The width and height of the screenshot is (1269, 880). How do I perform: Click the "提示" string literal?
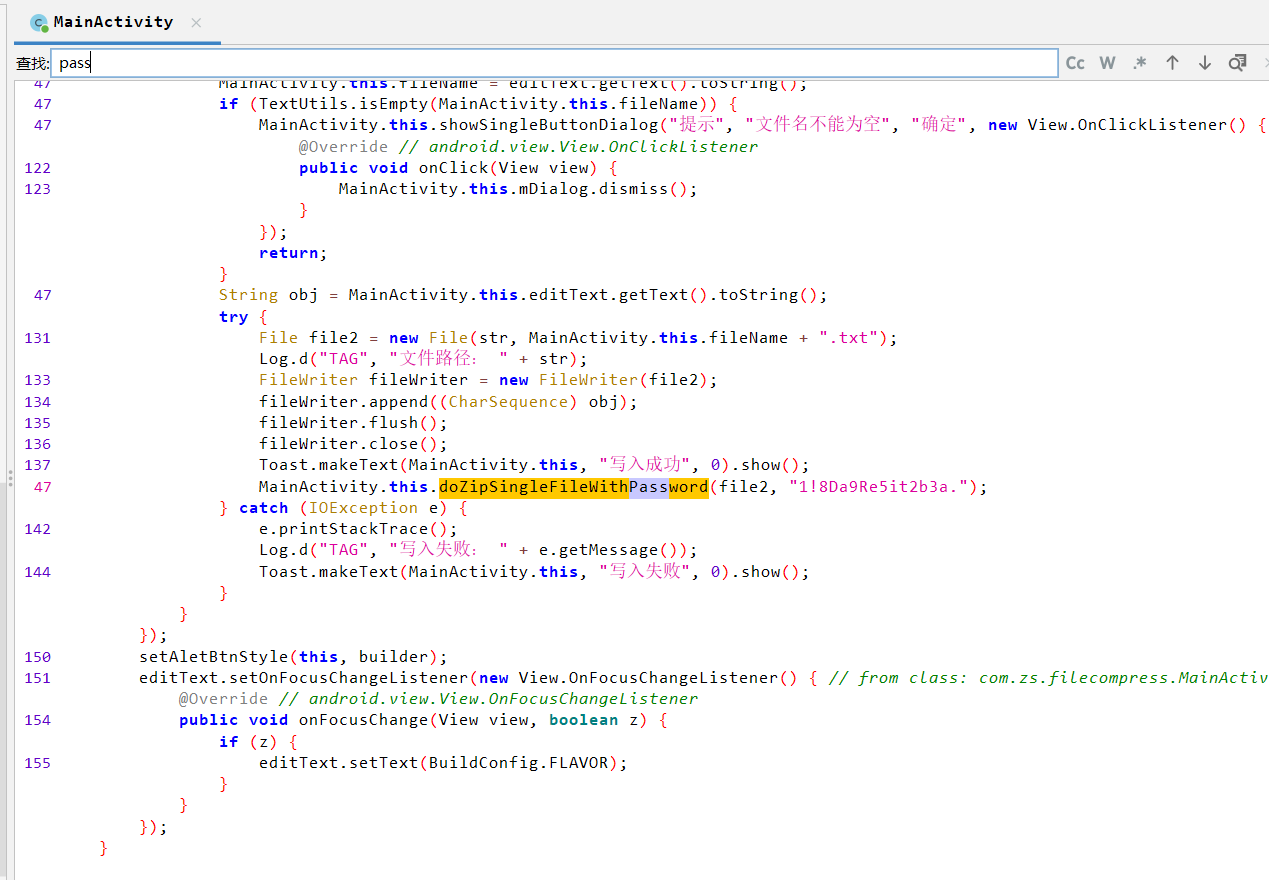pyautogui.click(x=698, y=125)
